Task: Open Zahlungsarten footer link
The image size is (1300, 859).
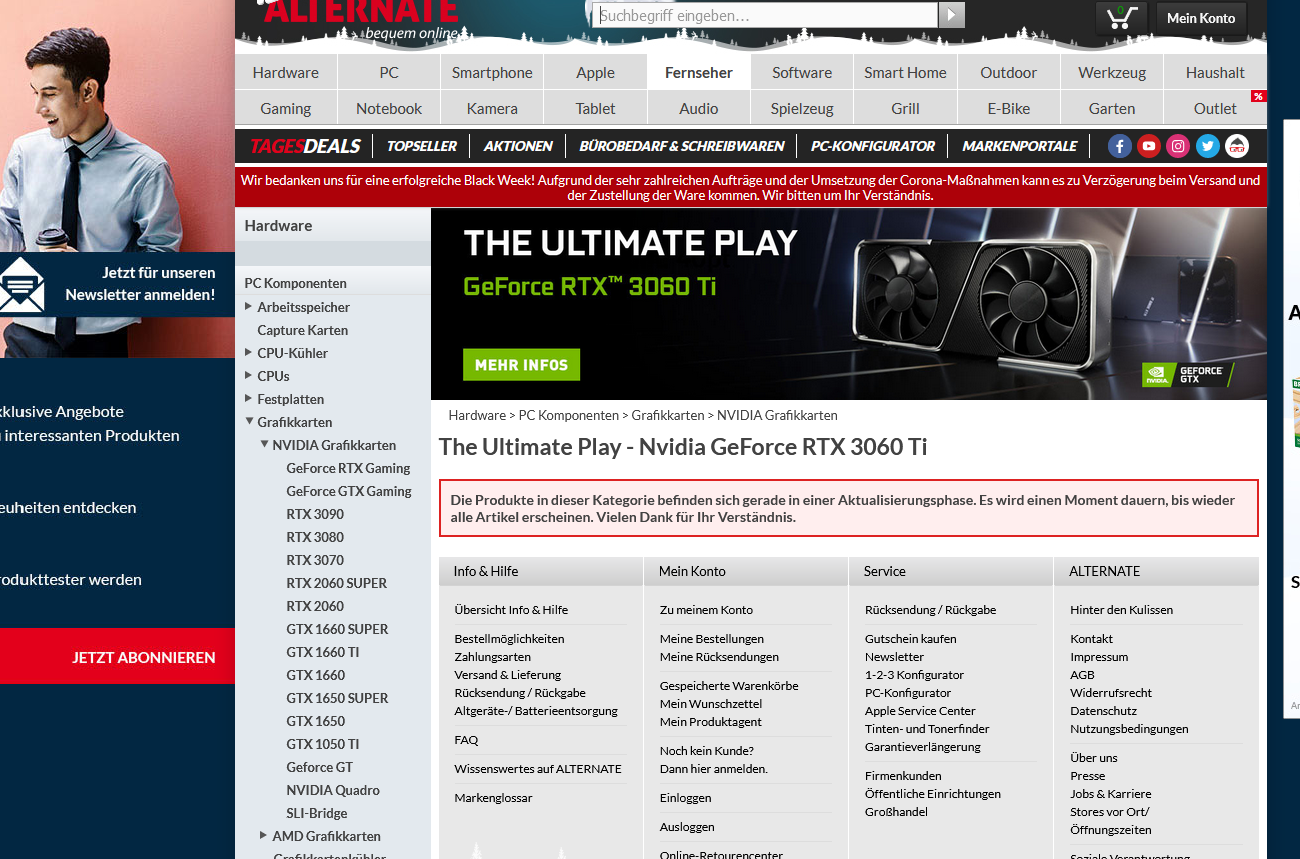Action: pyautogui.click(x=493, y=657)
